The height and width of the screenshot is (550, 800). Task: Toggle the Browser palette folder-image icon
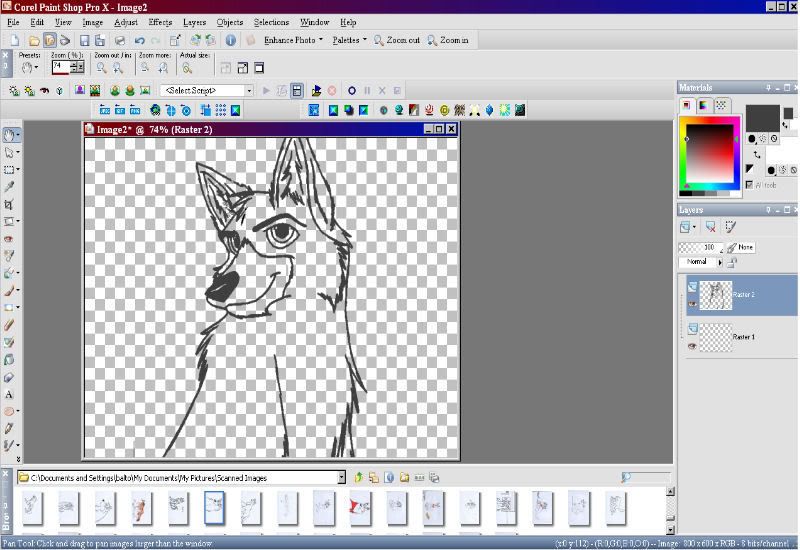(49, 40)
